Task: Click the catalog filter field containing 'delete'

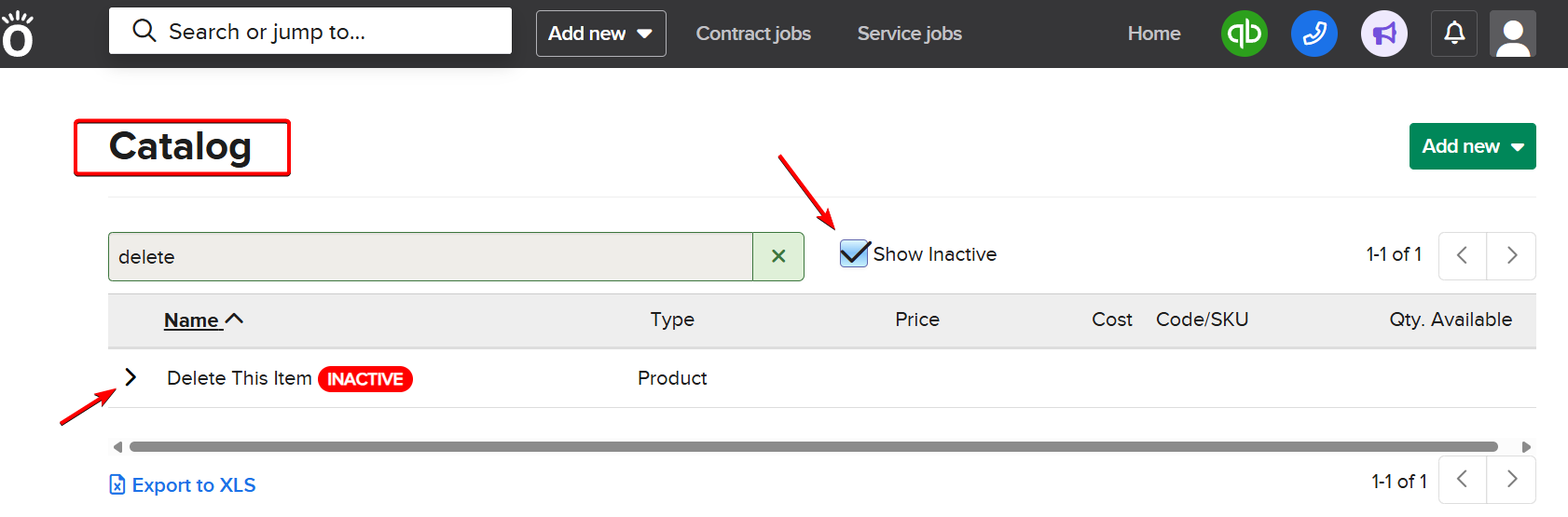Action: click(430, 256)
